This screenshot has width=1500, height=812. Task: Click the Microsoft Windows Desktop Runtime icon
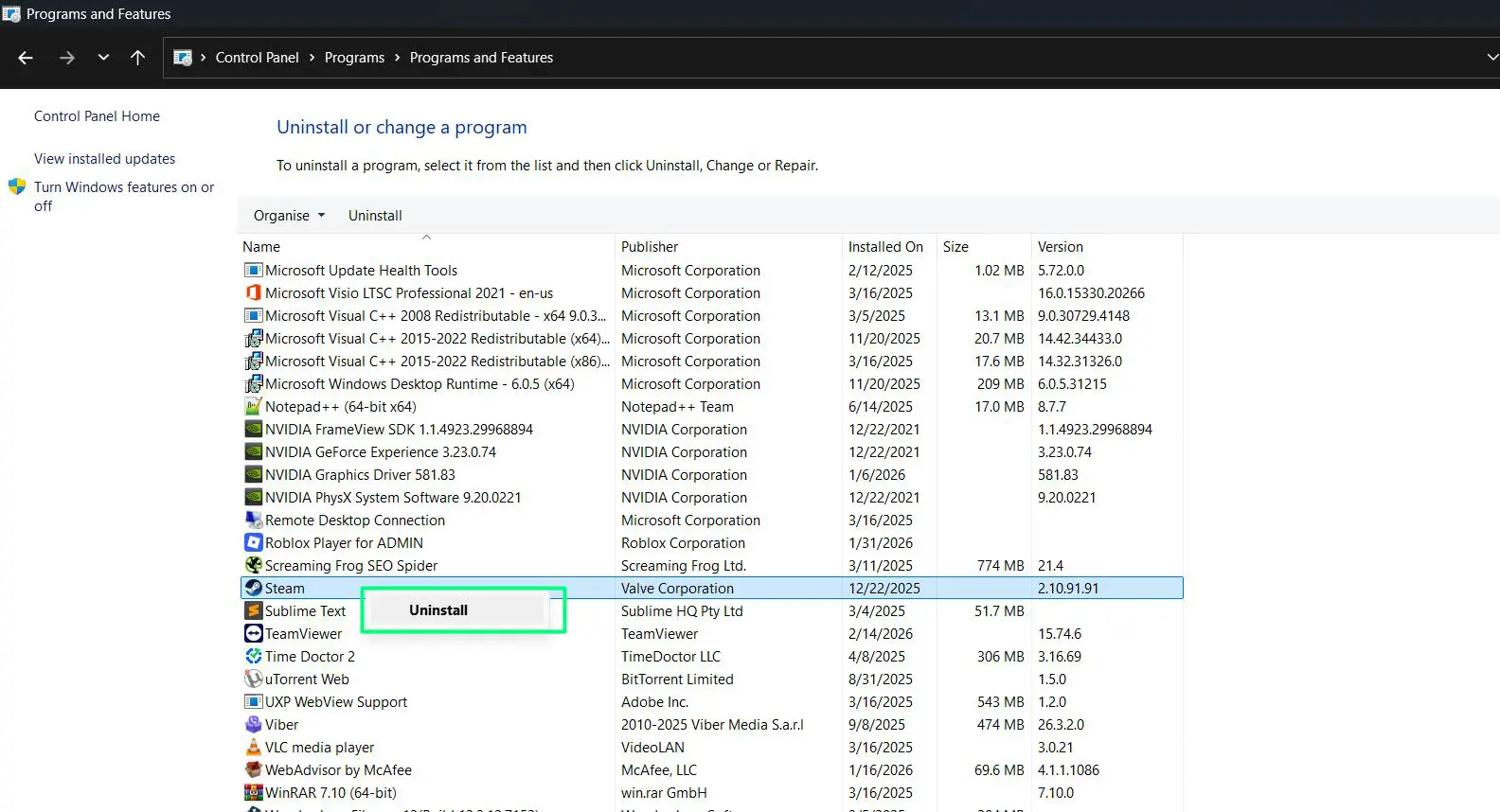[254, 383]
